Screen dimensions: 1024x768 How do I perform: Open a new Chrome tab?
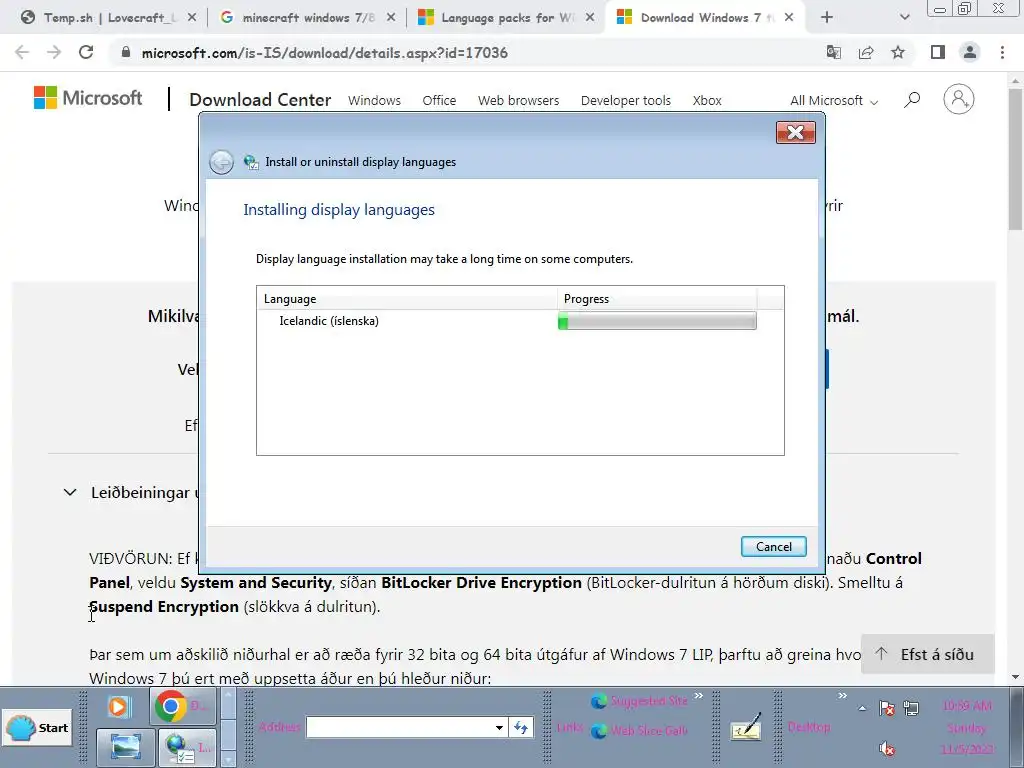(827, 18)
